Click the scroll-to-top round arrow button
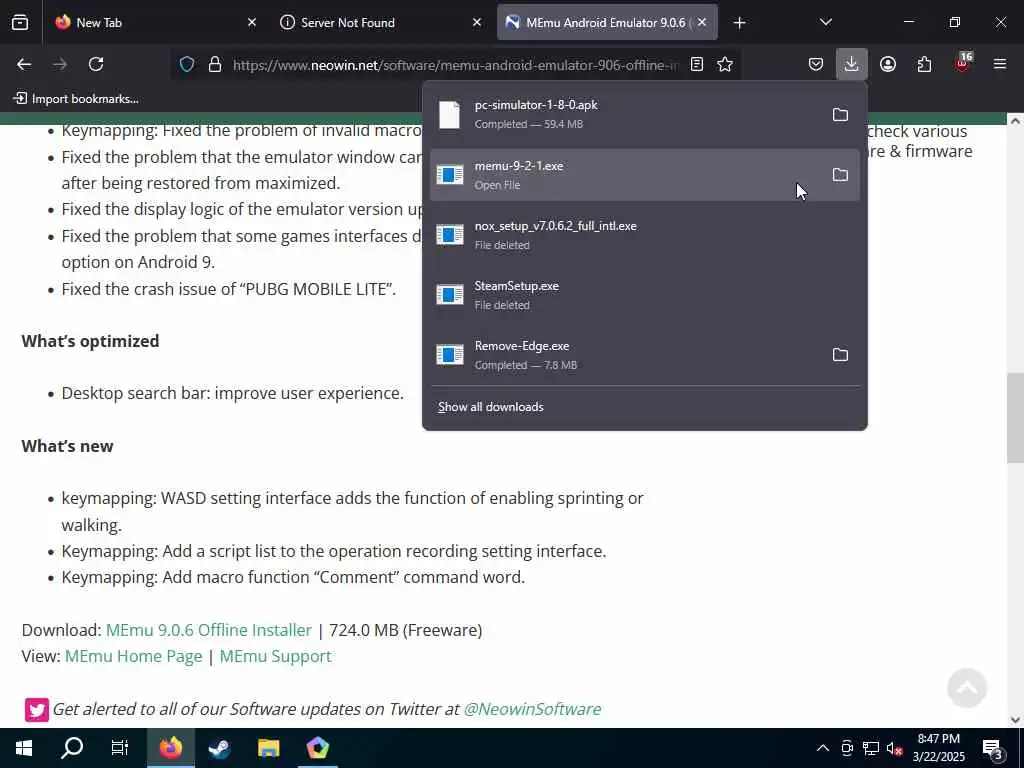The width and height of the screenshot is (1024, 768). coord(967,688)
